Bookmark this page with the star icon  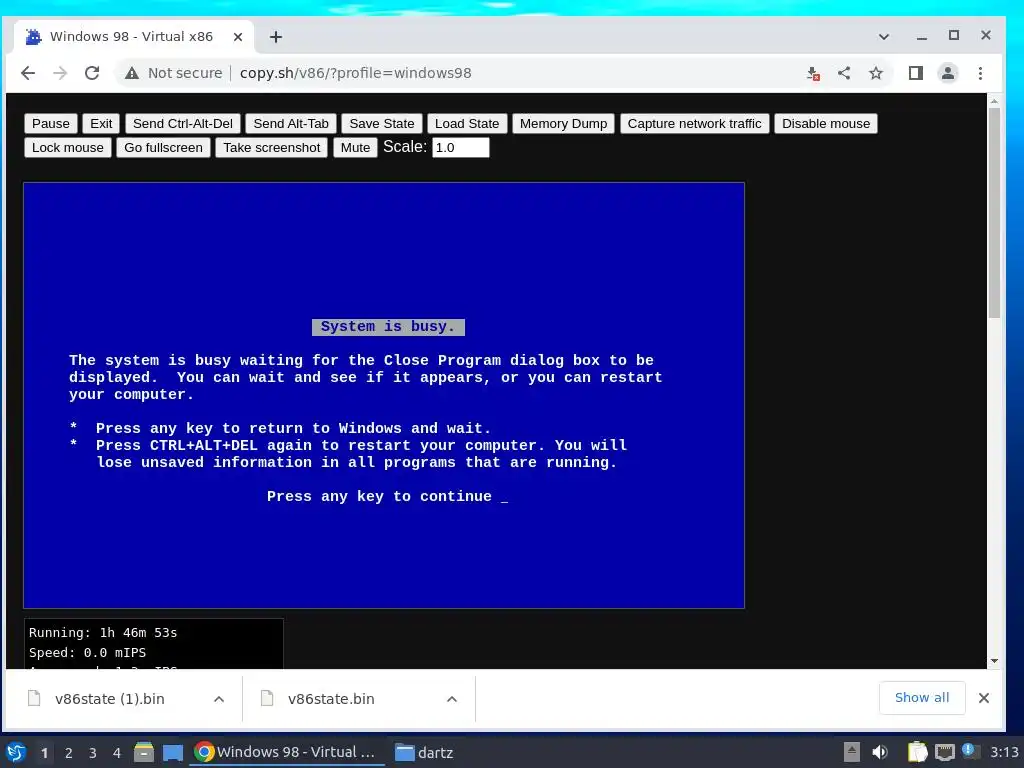(876, 73)
